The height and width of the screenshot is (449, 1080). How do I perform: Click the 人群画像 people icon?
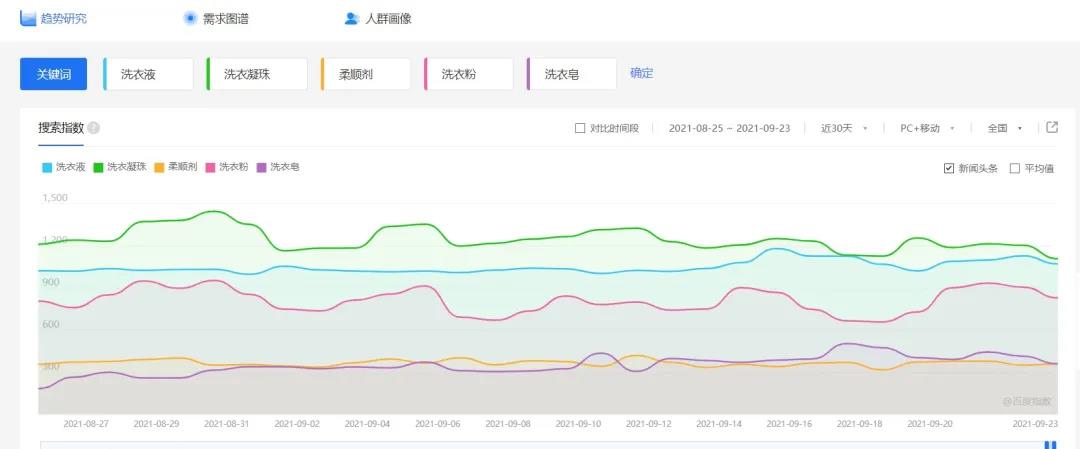[351, 18]
